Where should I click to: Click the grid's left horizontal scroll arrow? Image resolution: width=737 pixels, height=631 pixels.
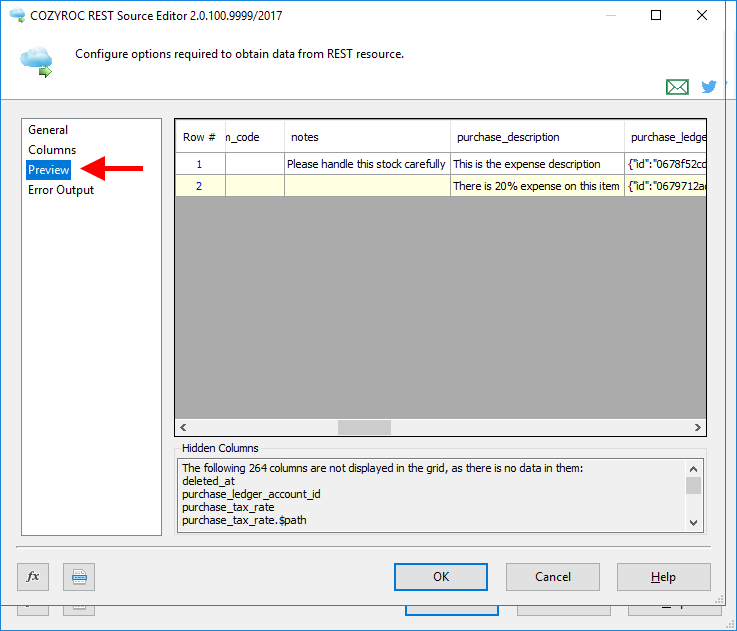(x=183, y=427)
